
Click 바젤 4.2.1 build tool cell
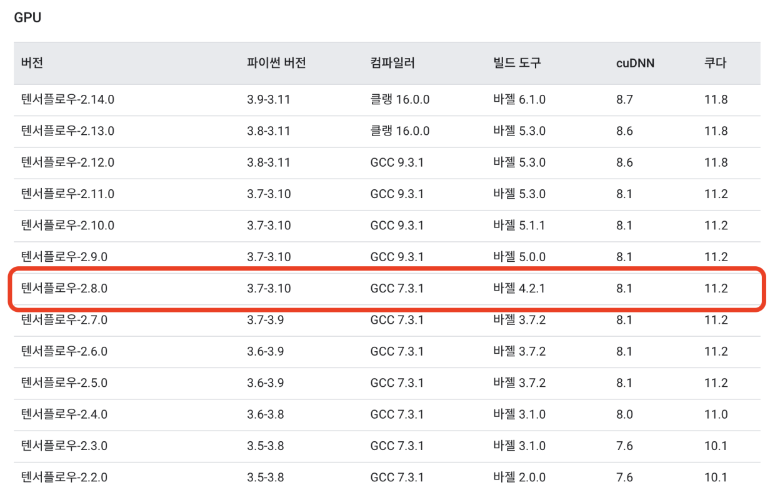pyautogui.click(x=519, y=288)
